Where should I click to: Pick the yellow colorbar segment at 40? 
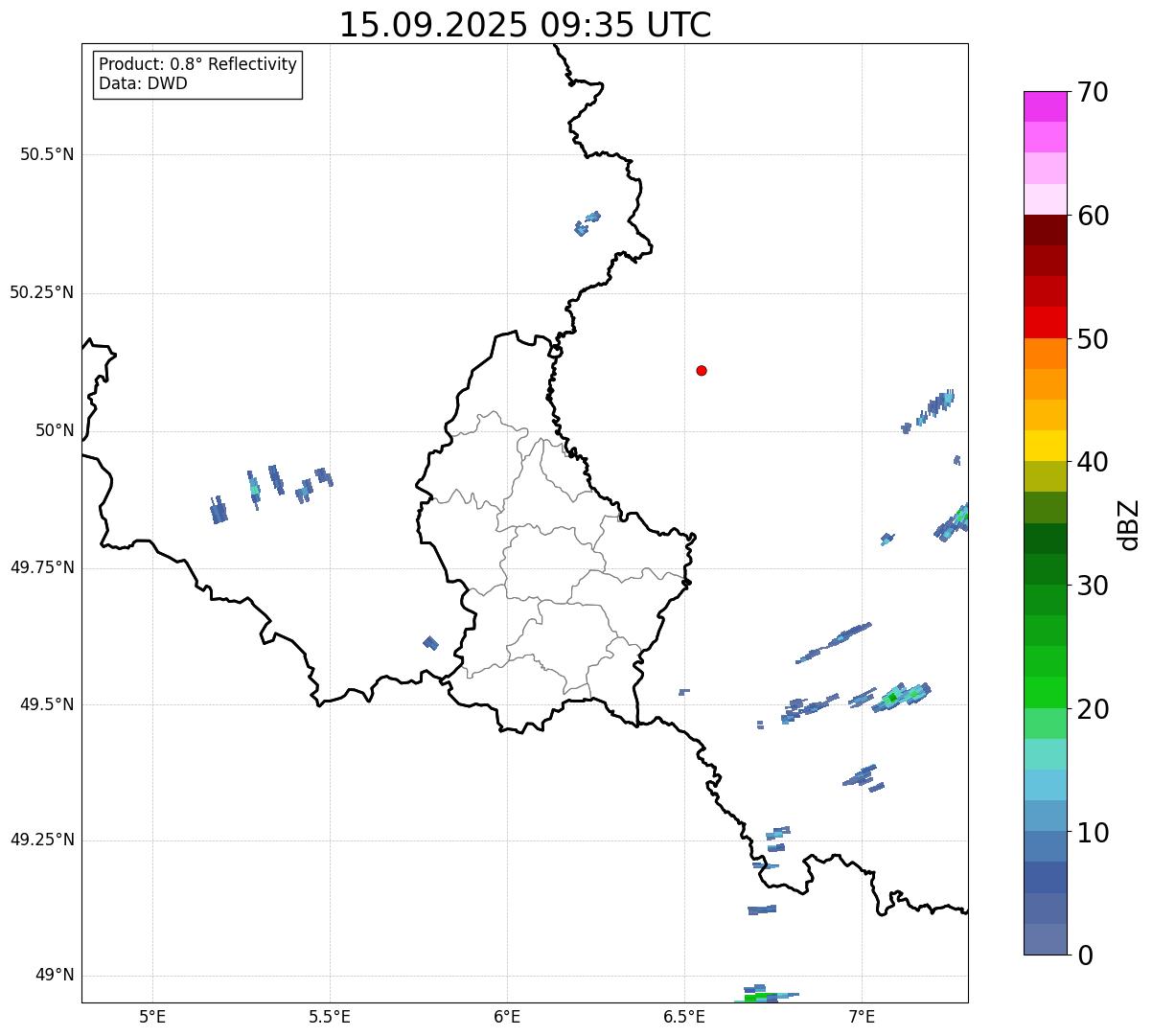pyautogui.click(x=1045, y=446)
